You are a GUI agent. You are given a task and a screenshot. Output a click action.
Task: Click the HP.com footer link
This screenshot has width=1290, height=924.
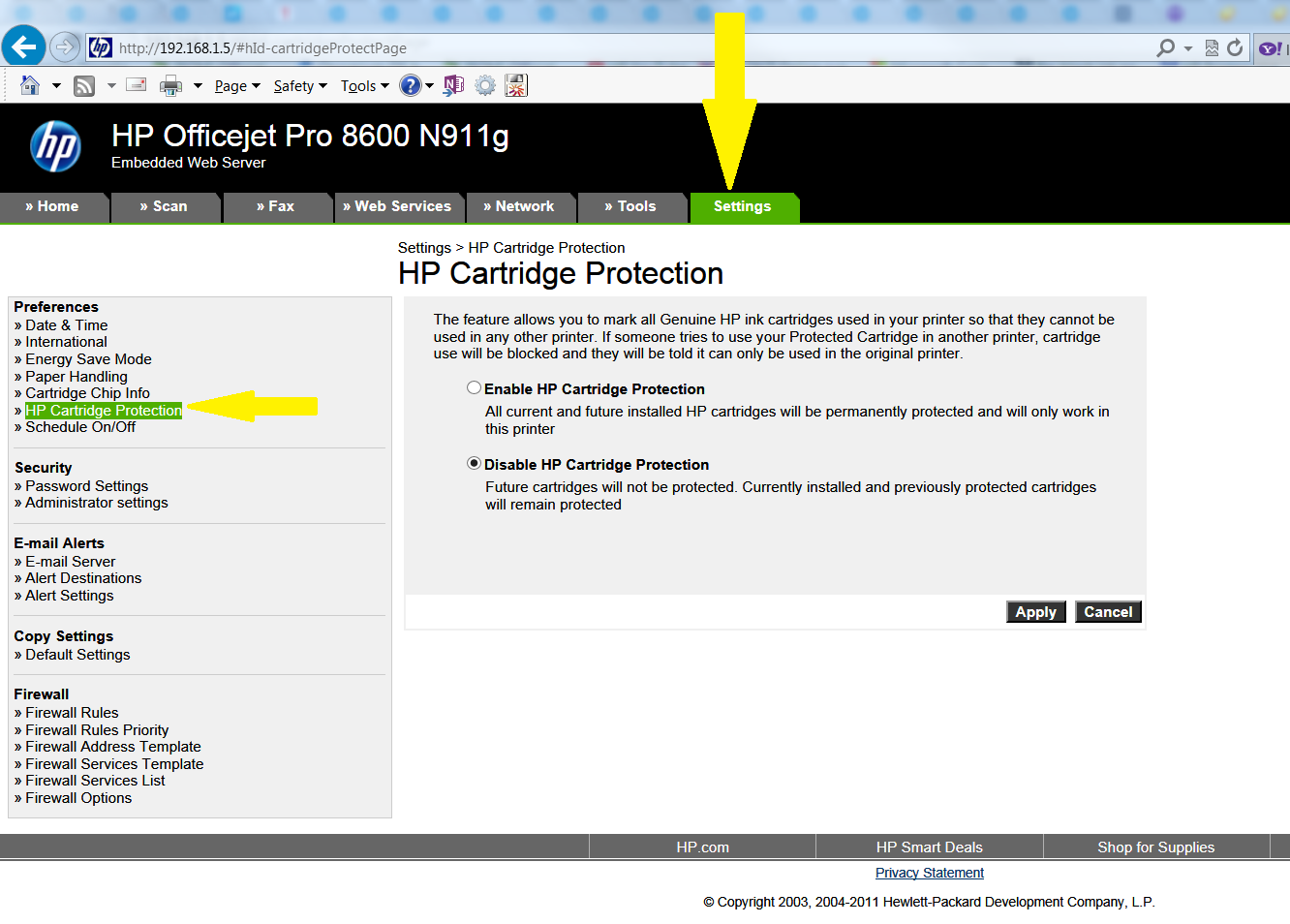pos(703,847)
